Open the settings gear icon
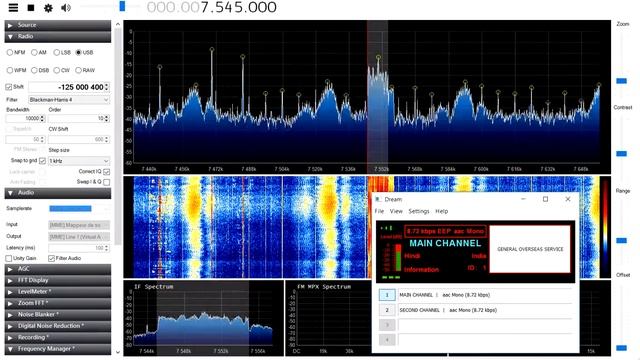This screenshot has width=640, height=360. click(x=48, y=8)
